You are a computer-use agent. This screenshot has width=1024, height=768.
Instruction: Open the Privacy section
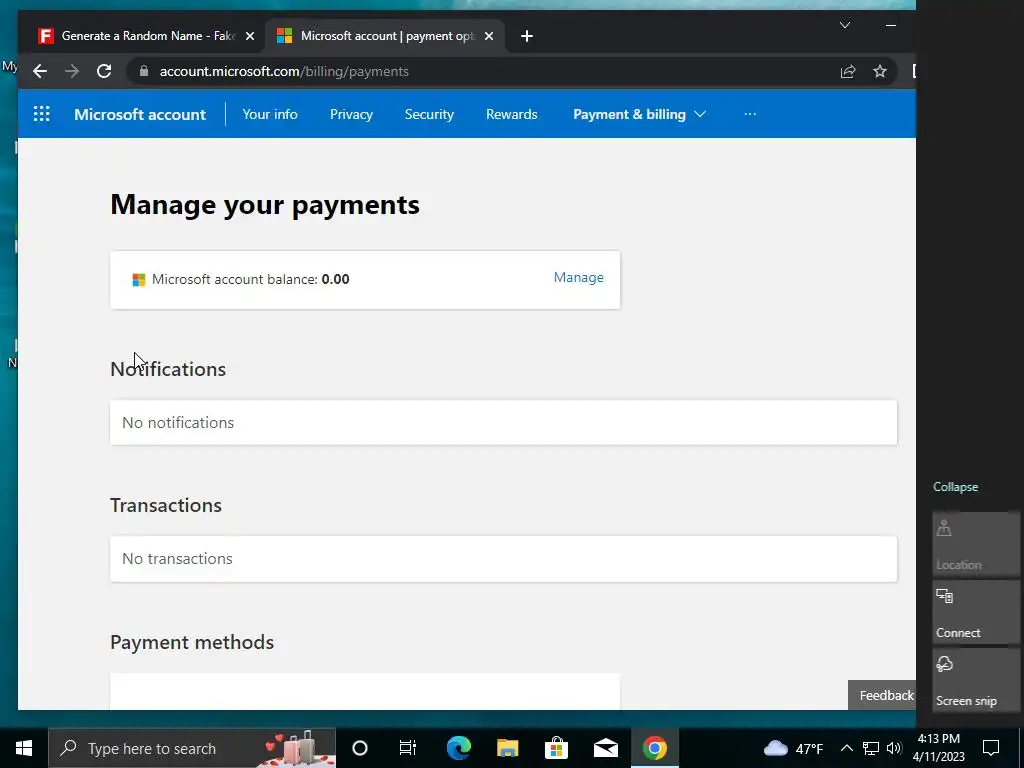click(351, 114)
